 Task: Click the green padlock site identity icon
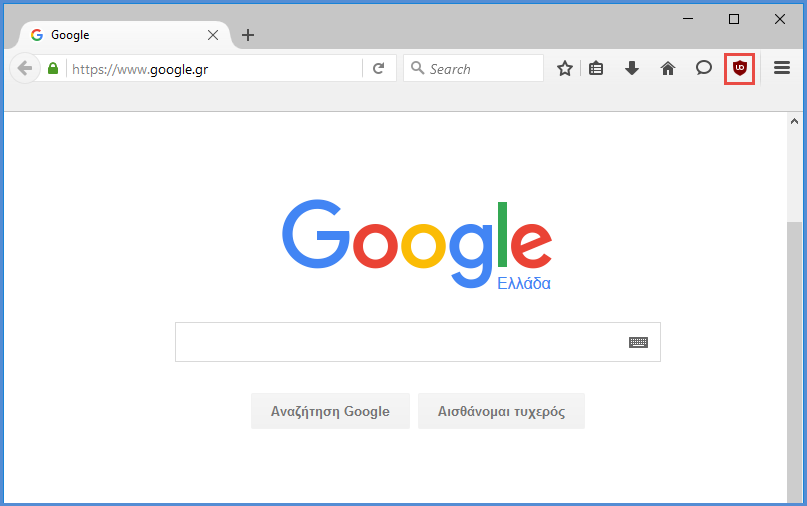pos(53,68)
